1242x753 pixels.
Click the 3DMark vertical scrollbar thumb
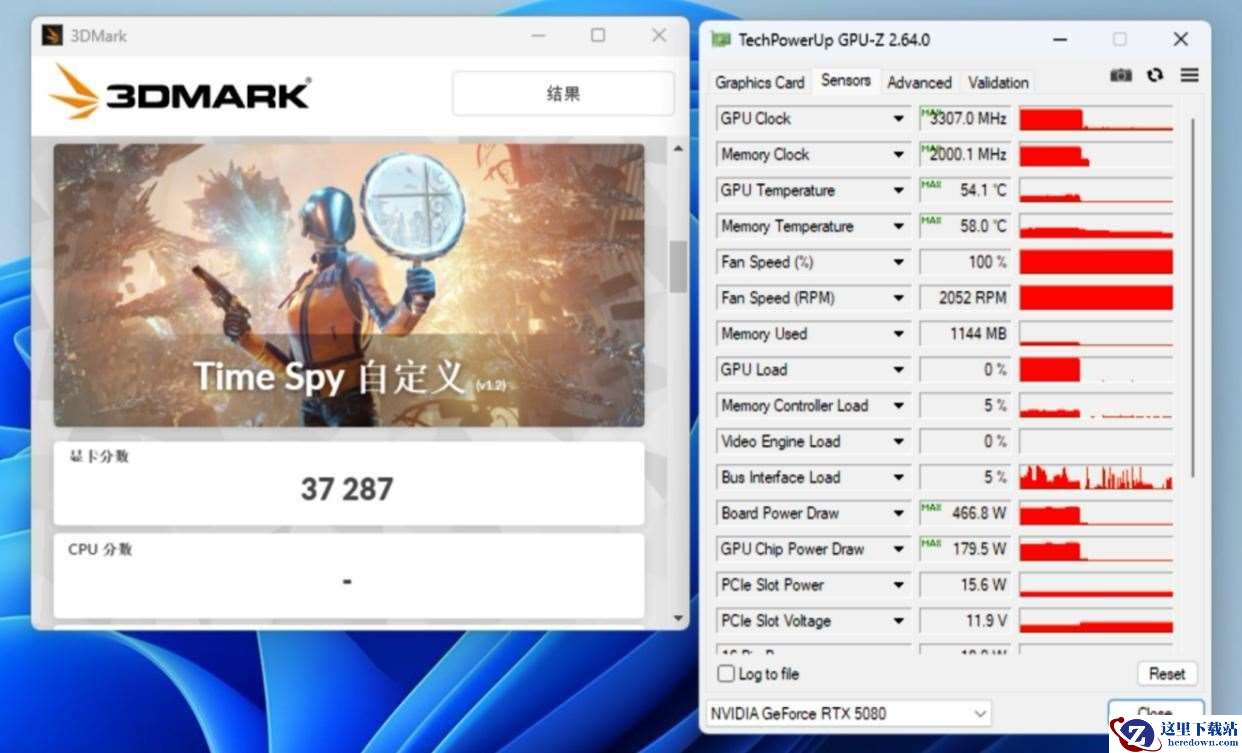(x=678, y=266)
